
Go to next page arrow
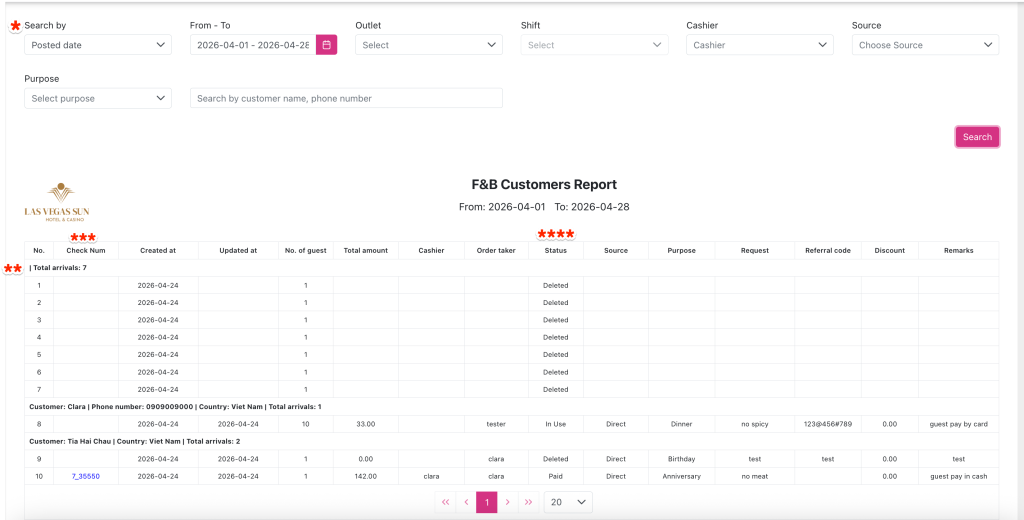click(x=508, y=502)
